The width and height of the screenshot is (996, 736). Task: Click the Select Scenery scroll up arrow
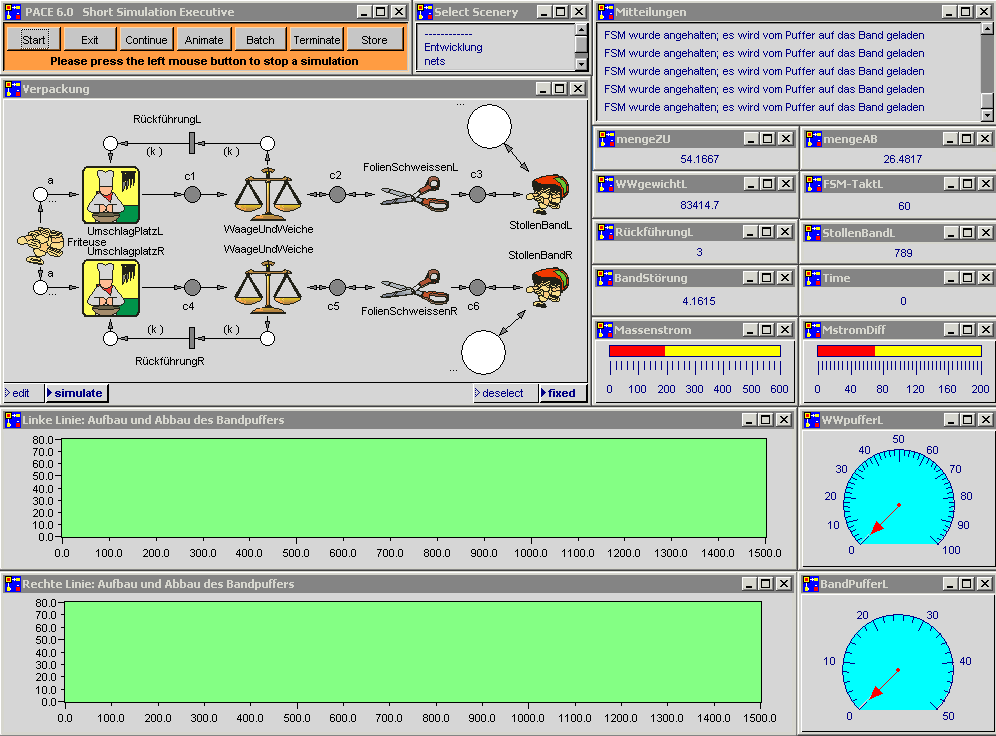pos(581,30)
